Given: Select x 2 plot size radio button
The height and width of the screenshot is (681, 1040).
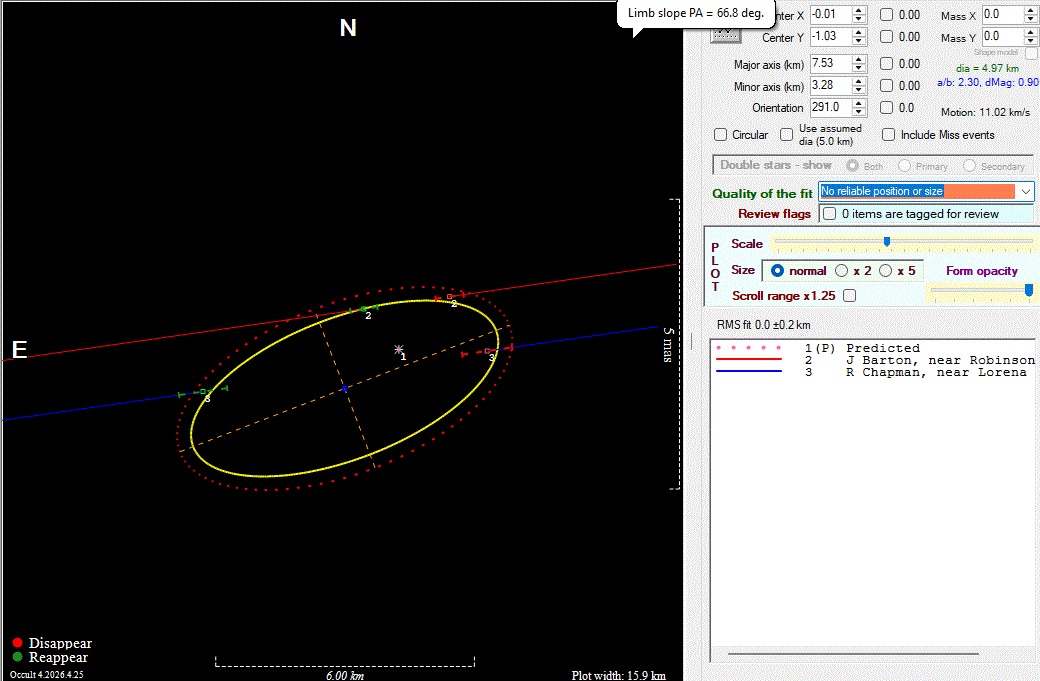Looking at the screenshot, I should 842,271.
